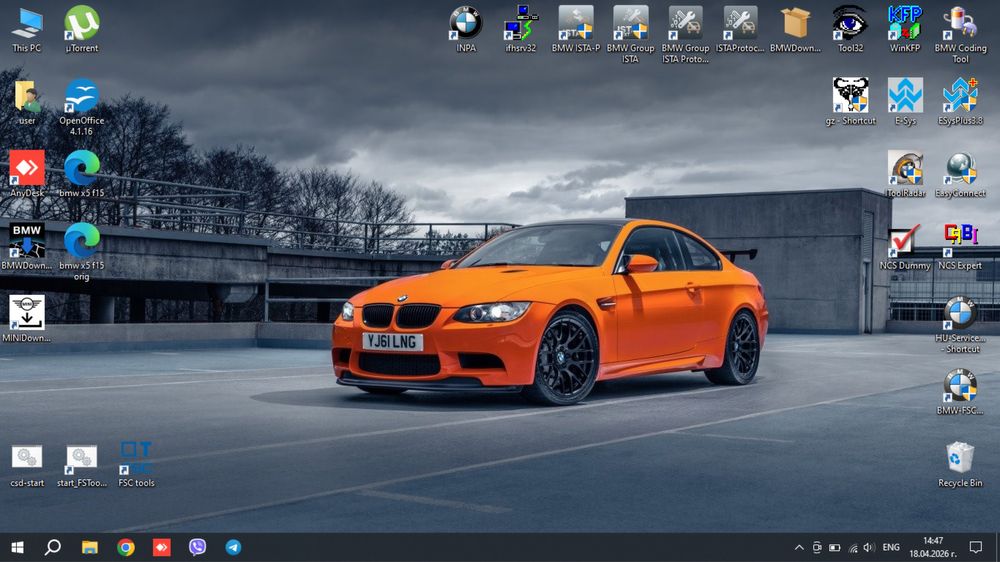Open the IToolRadar shortcut

(x=905, y=174)
